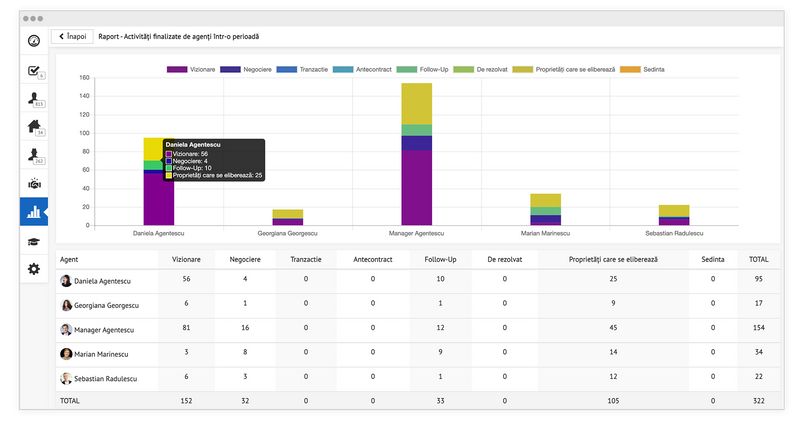804x448 pixels.
Task: Click Marian Marinescu's avatar photo
Action: (66, 354)
